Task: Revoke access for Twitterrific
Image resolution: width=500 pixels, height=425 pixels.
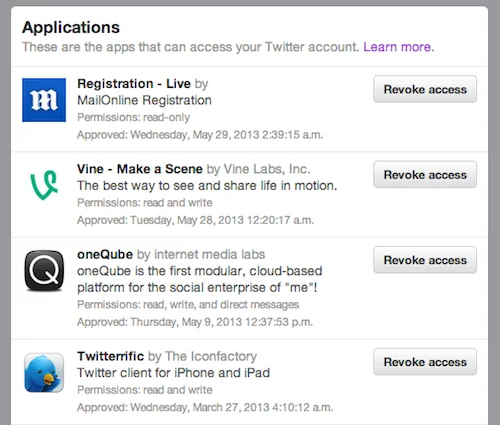Action: pos(425,362)
